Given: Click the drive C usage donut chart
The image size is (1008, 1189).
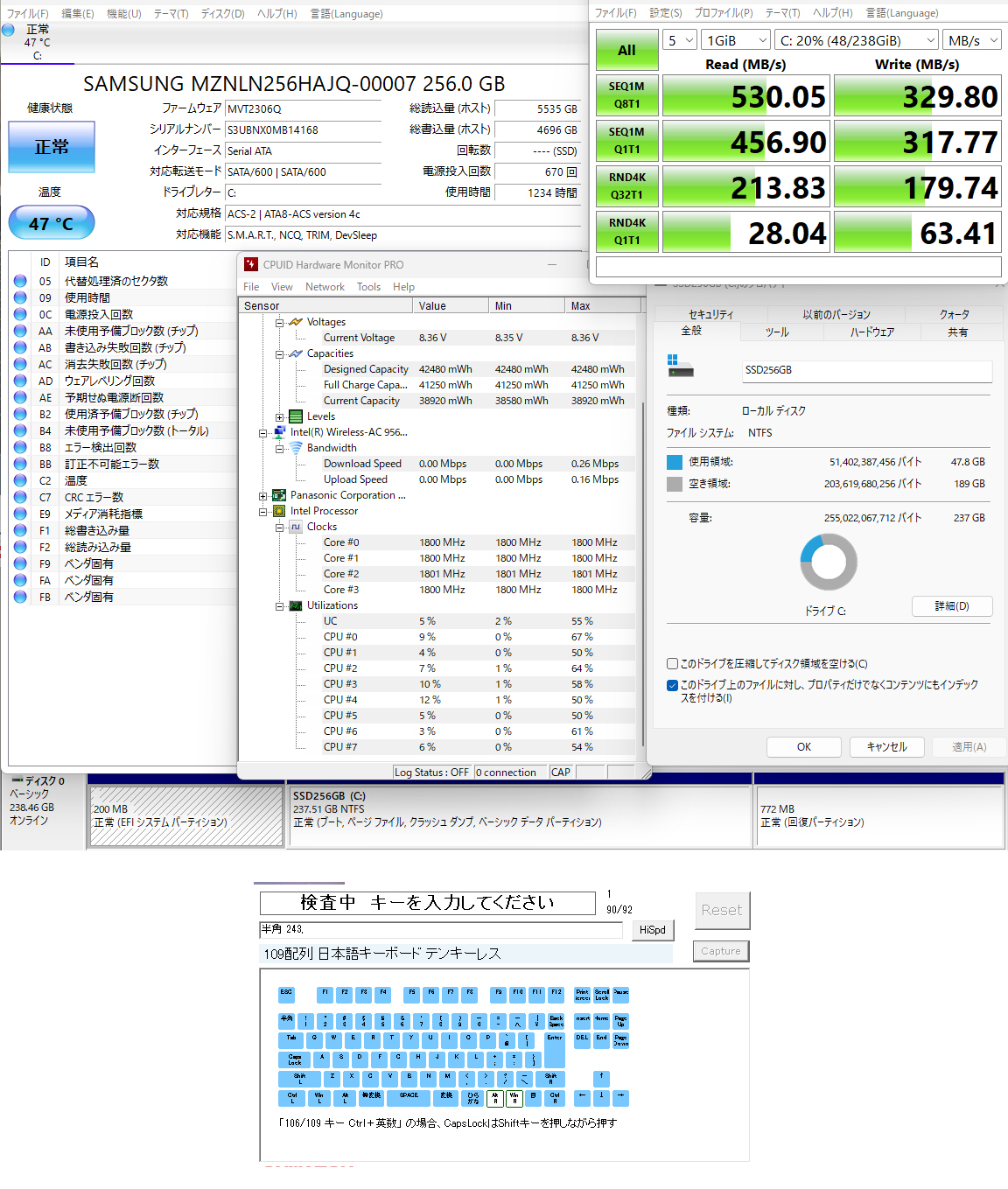Looking at the screenshot, I should (829, 563).
